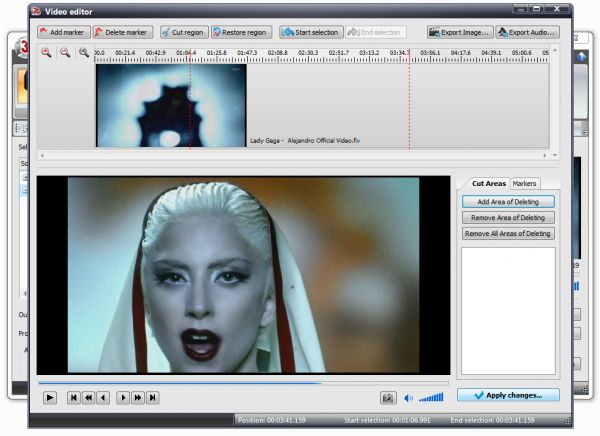600x436 pixels.
Task: Mute audio using the speaker icon
Action: point(409,397)
